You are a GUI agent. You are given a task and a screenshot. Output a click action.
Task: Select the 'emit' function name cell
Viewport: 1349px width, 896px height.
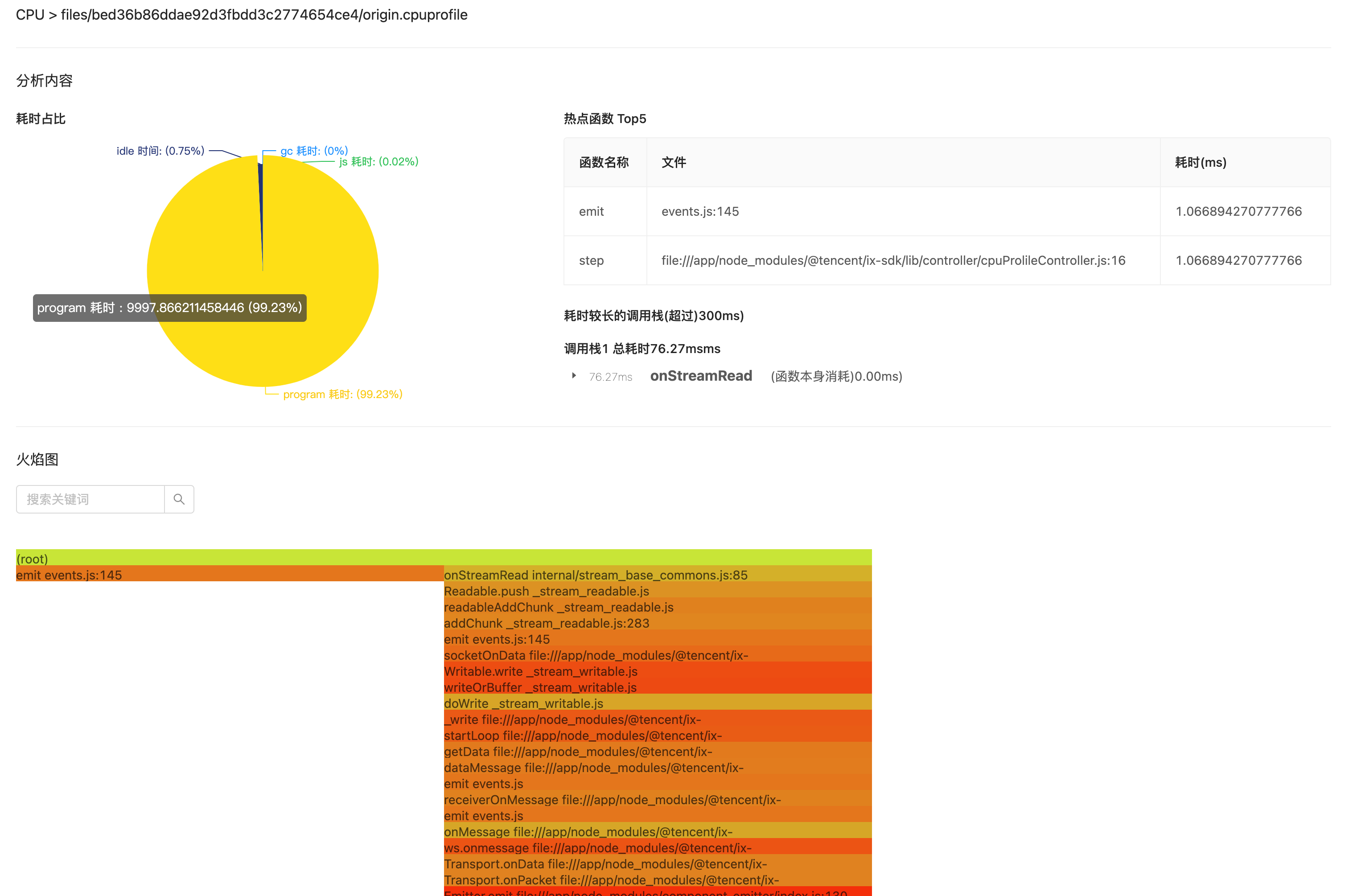pyautogui.click(x=605, y=211)
